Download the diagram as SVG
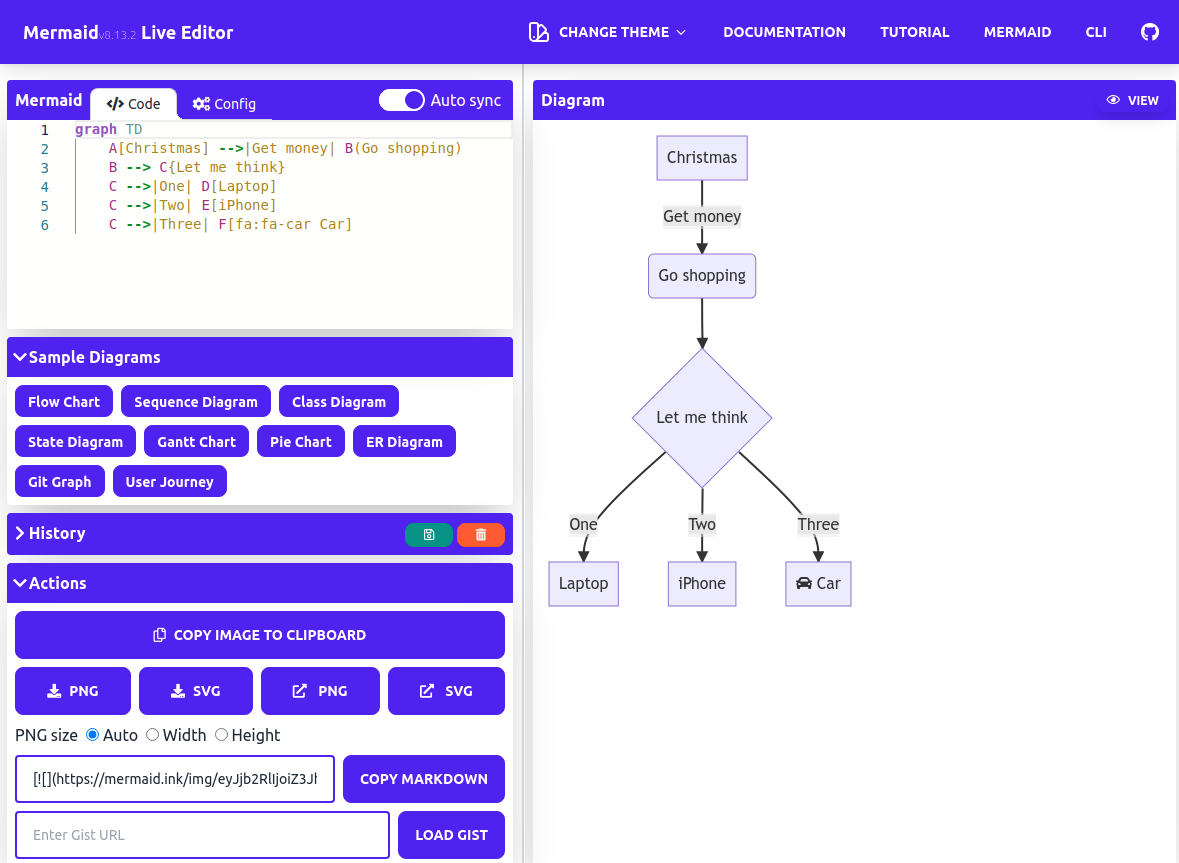The height and width of the screenshot is (863, 1179). [x=196, y=691]
